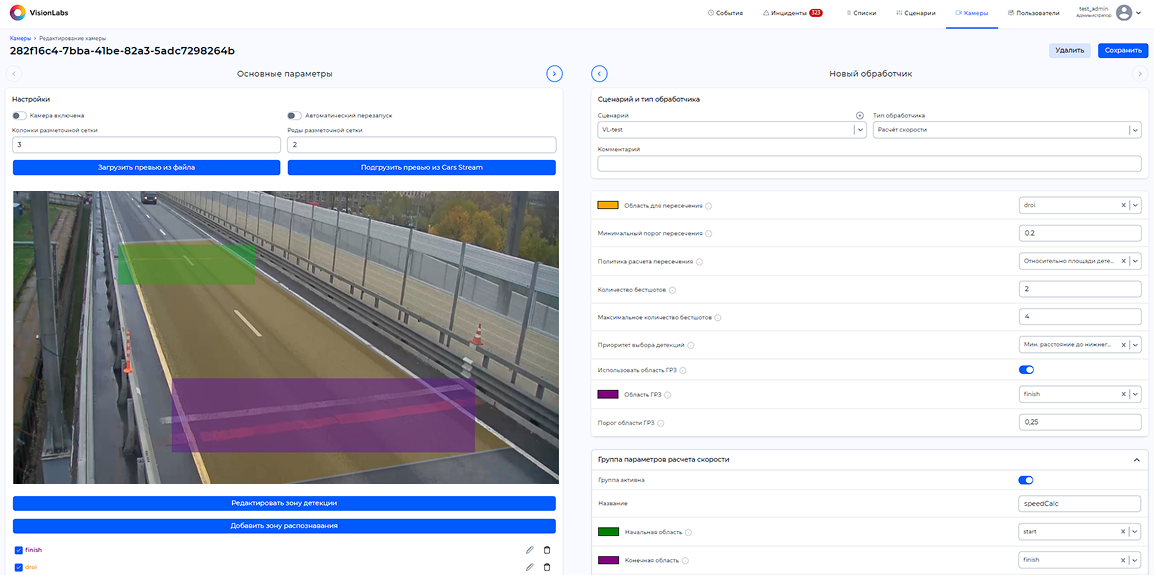1154x575 pixels.
Task: Click the Сохранить button
Action: 1123,50
